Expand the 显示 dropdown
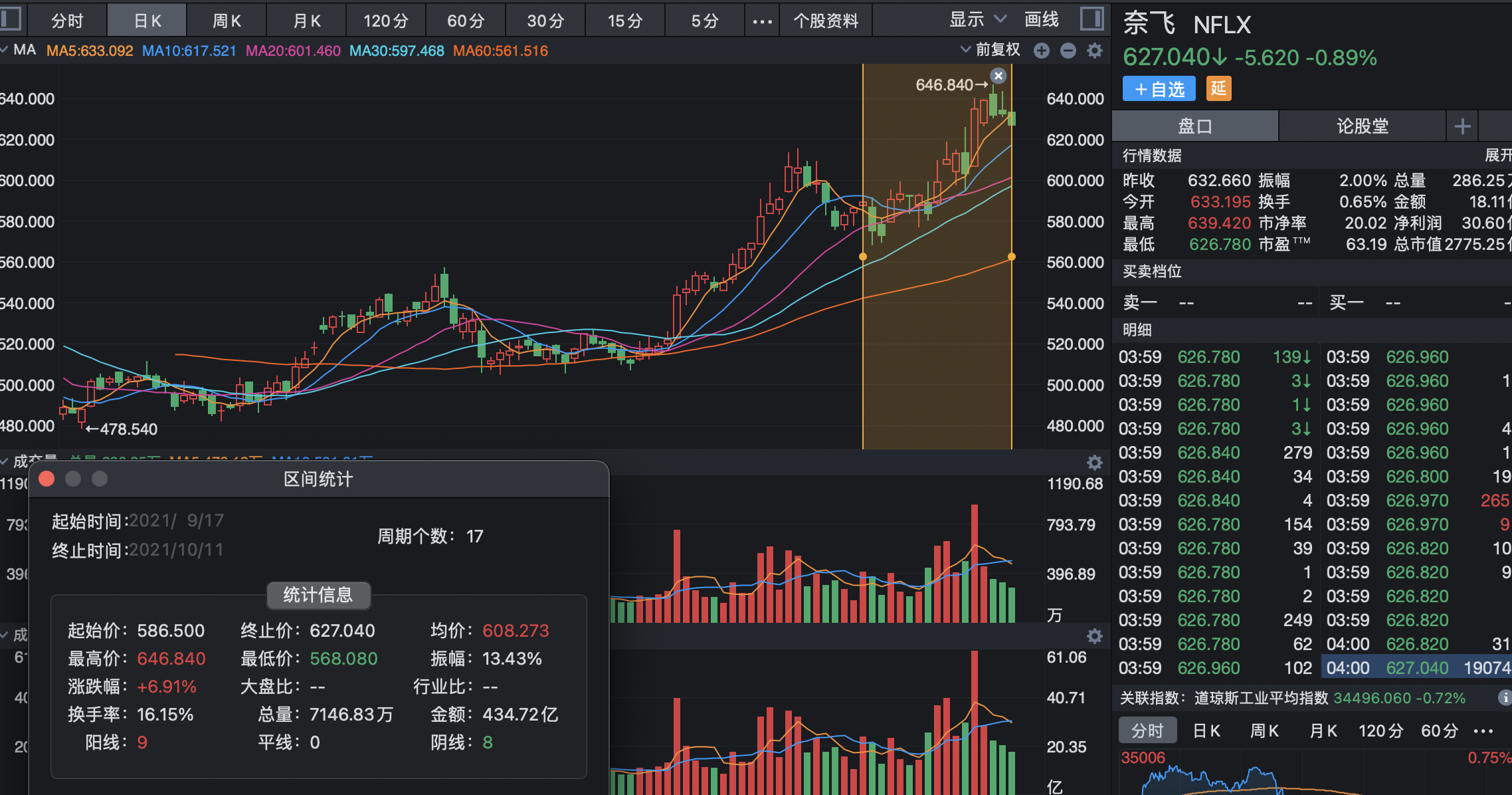Image resolution: width=1512 pixels, height=795 pixels. click(977, 20)
